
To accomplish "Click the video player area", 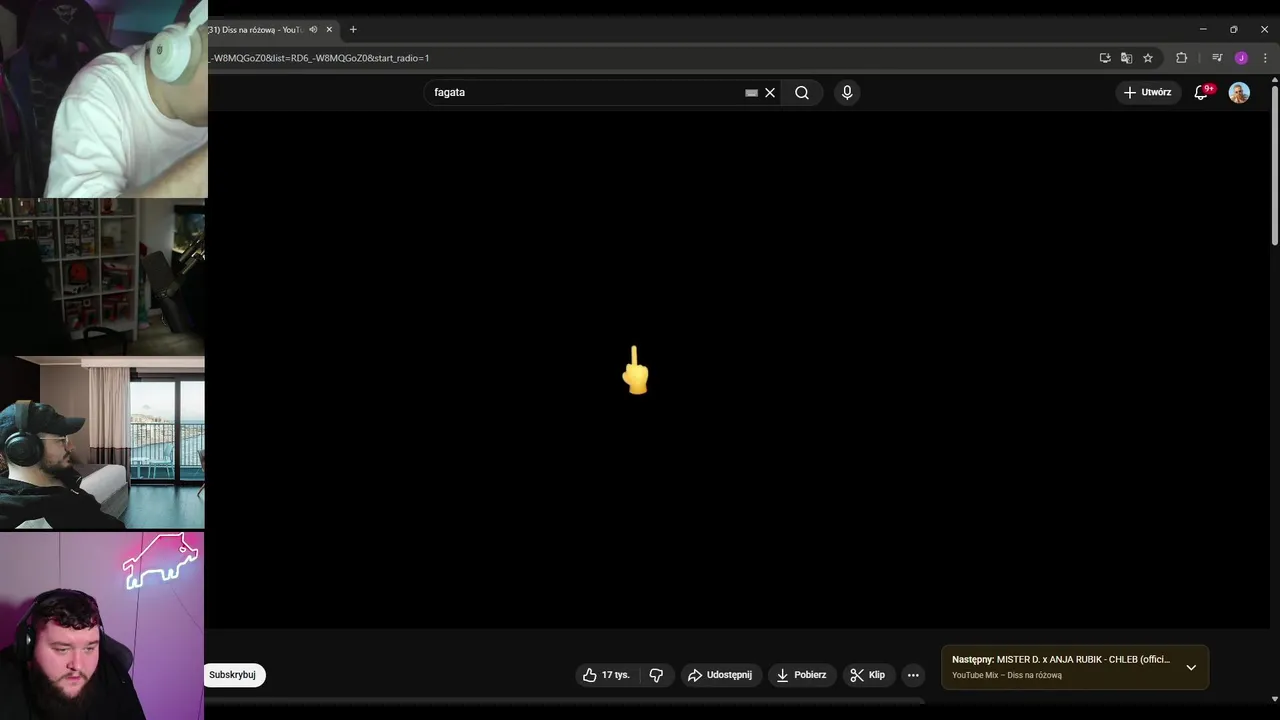I will click(738, 370).
